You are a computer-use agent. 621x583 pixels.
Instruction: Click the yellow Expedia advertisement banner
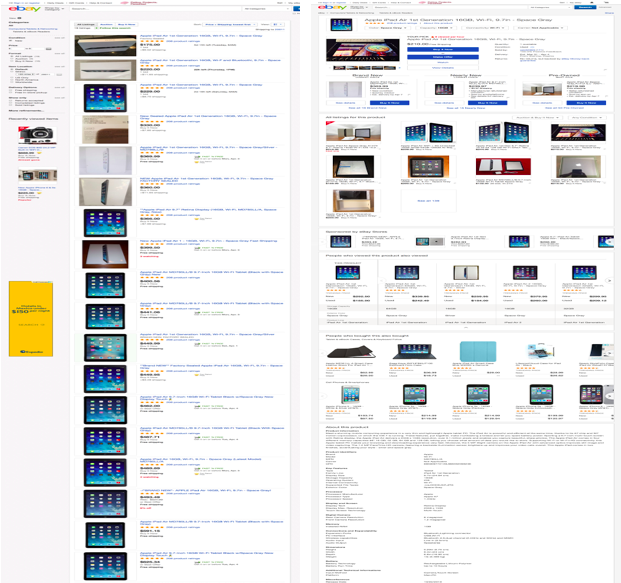(31, 319)
